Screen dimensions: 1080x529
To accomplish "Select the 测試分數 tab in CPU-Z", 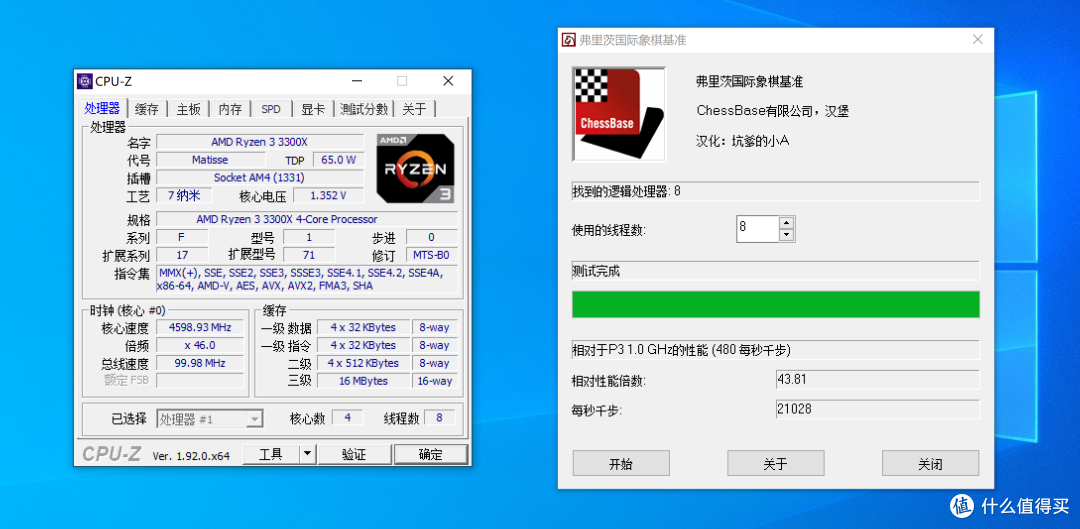I will [x=364, y=109].
